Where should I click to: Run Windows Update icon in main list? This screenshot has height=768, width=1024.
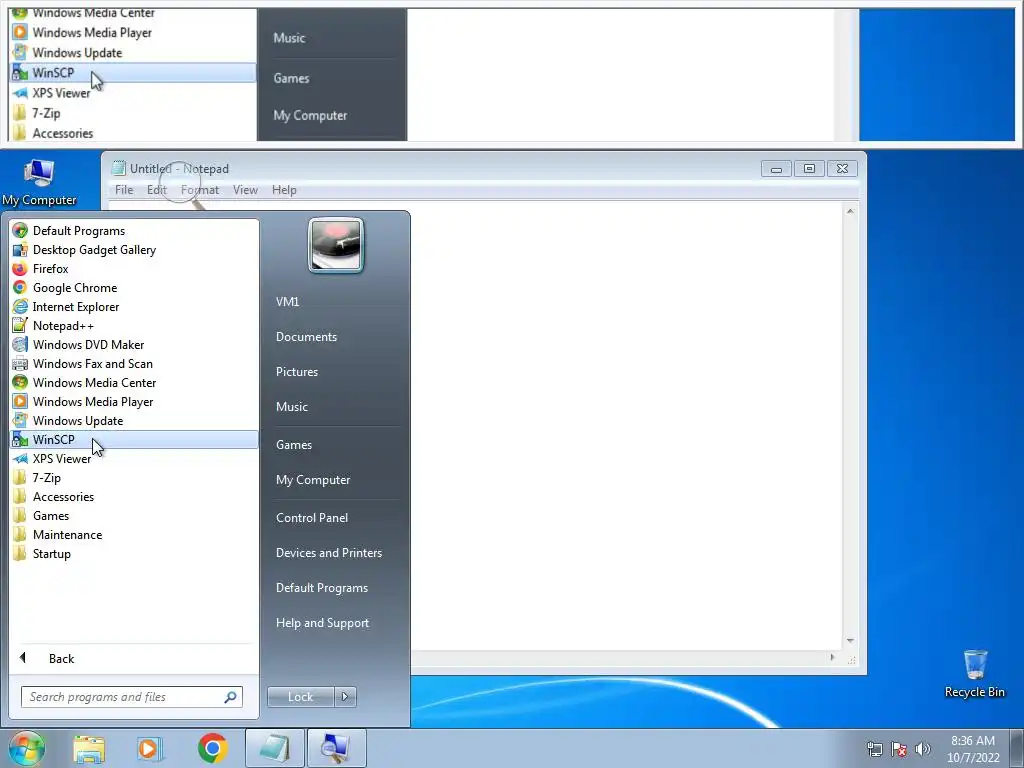coord(20,420)
